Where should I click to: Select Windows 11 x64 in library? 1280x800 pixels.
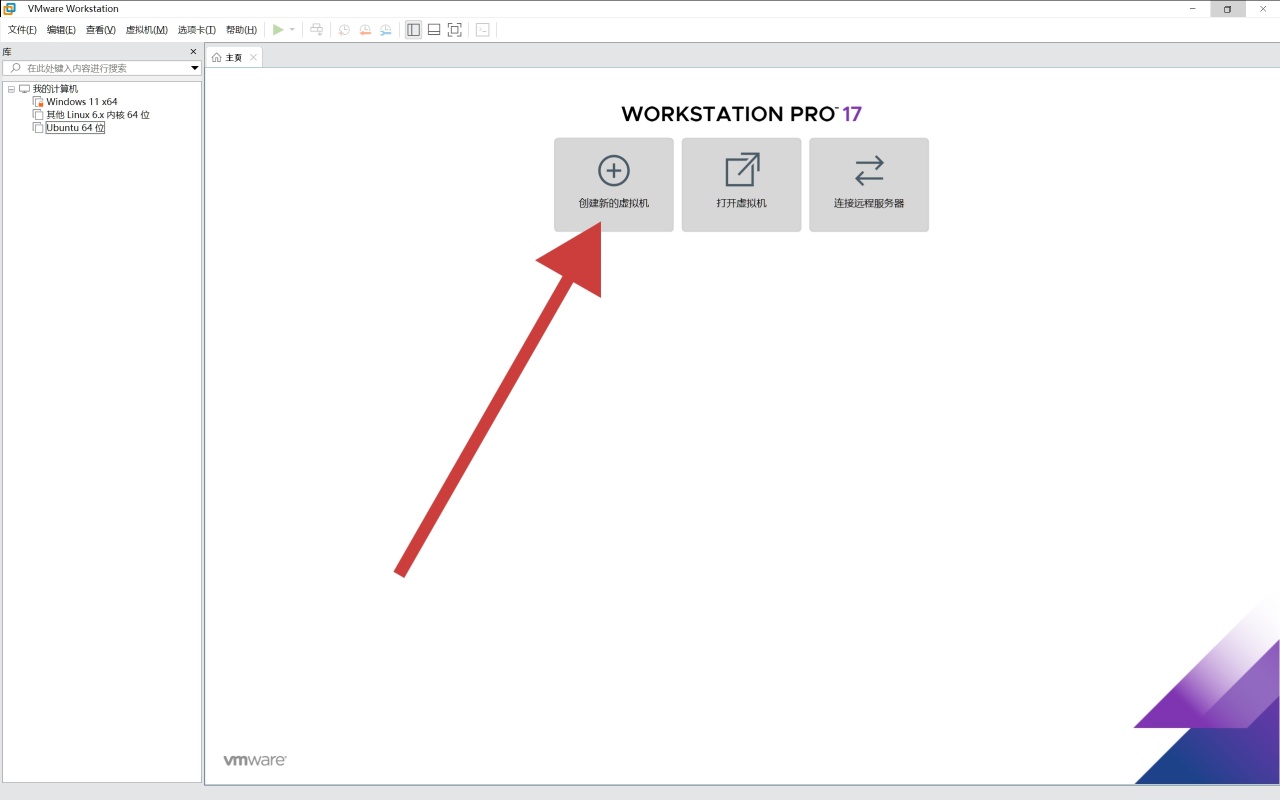click(x=81, y=102)
